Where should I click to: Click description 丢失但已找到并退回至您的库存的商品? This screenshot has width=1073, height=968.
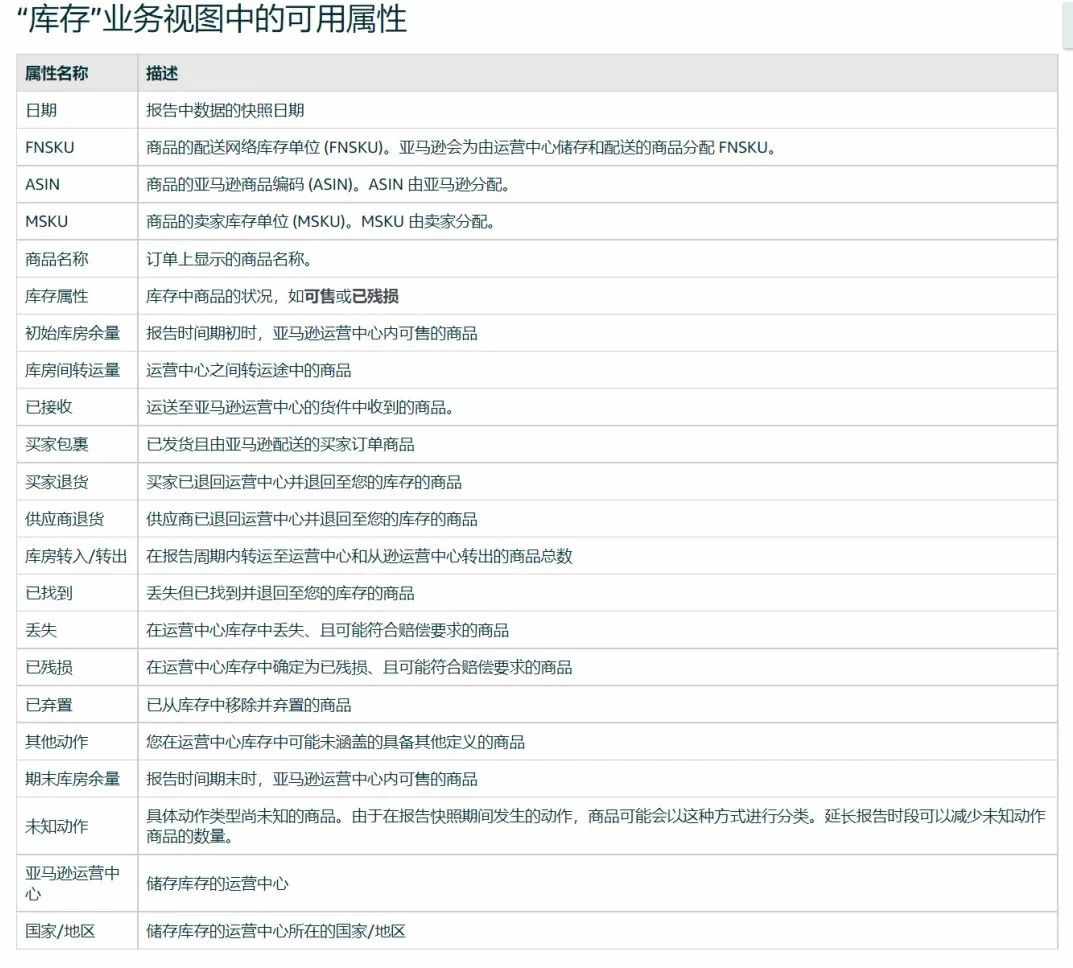point(280,593)
